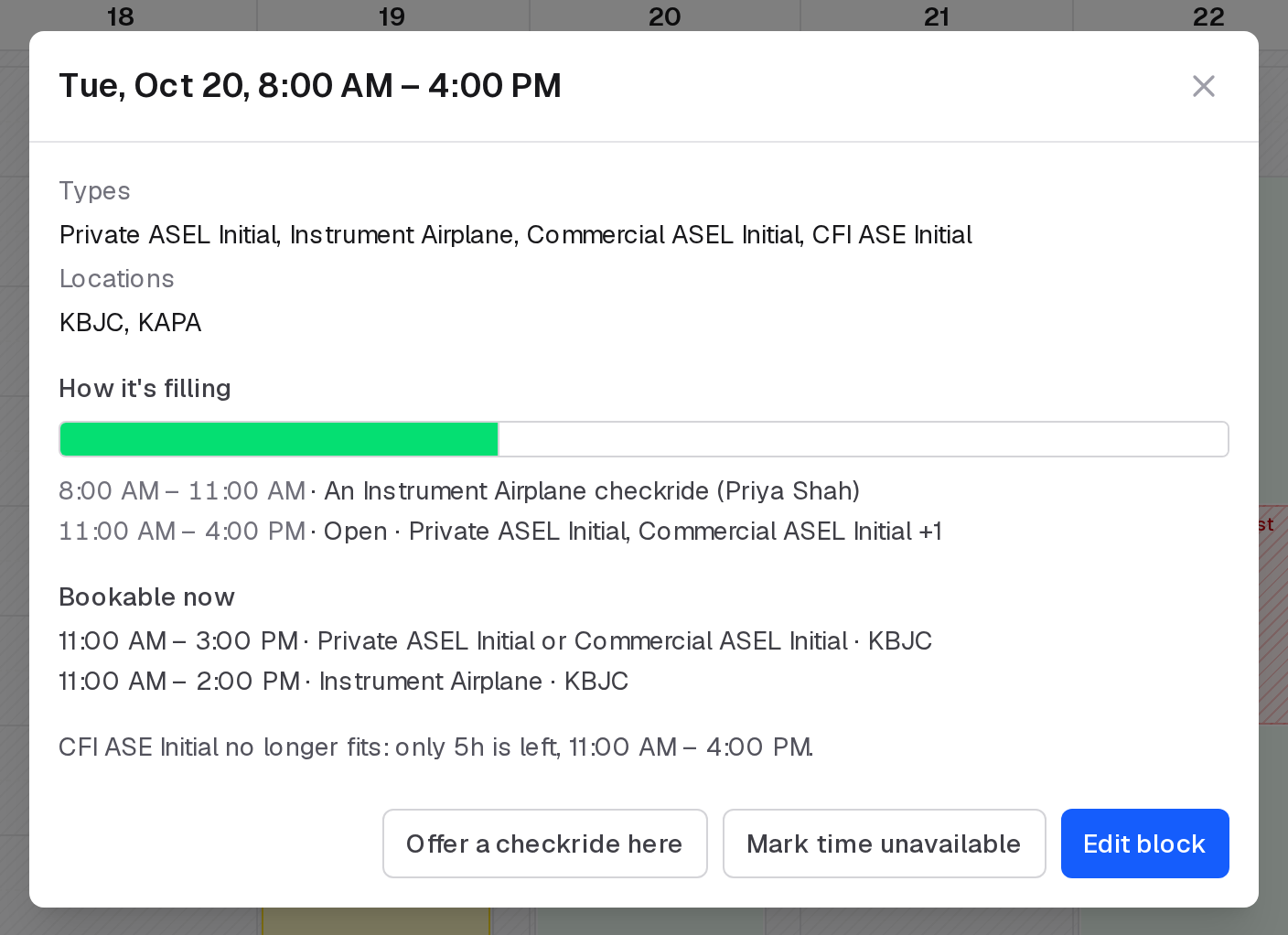Click calendar day header 19
This screenshot has width=1288, height=935.
click(x=392, y=16)
